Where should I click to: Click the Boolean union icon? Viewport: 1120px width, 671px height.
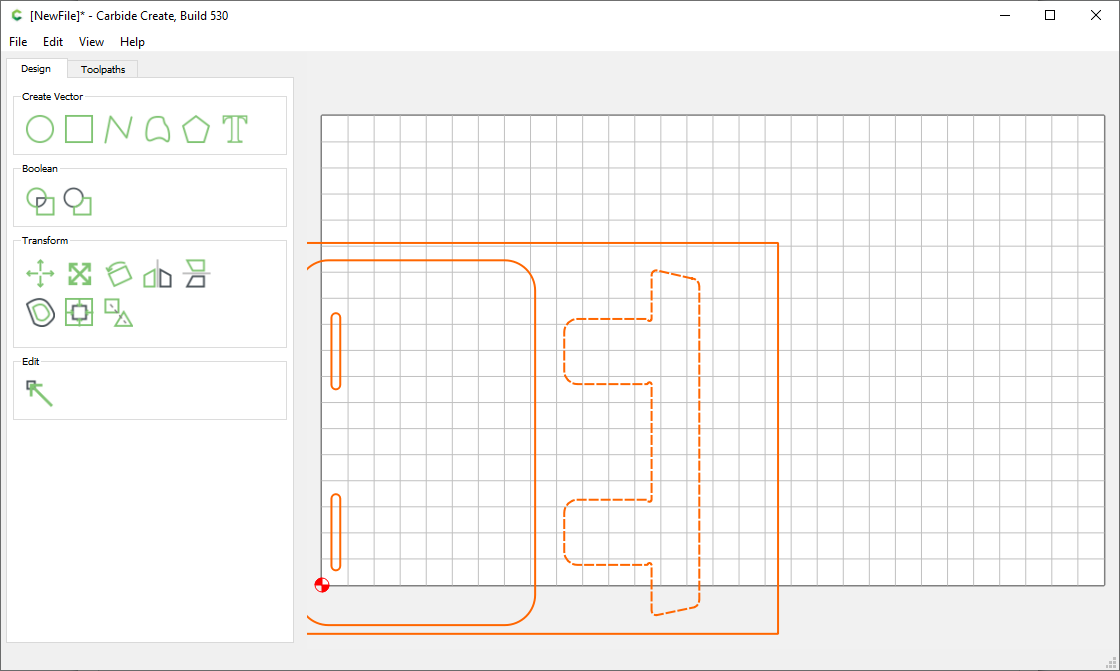coord(78,201)
